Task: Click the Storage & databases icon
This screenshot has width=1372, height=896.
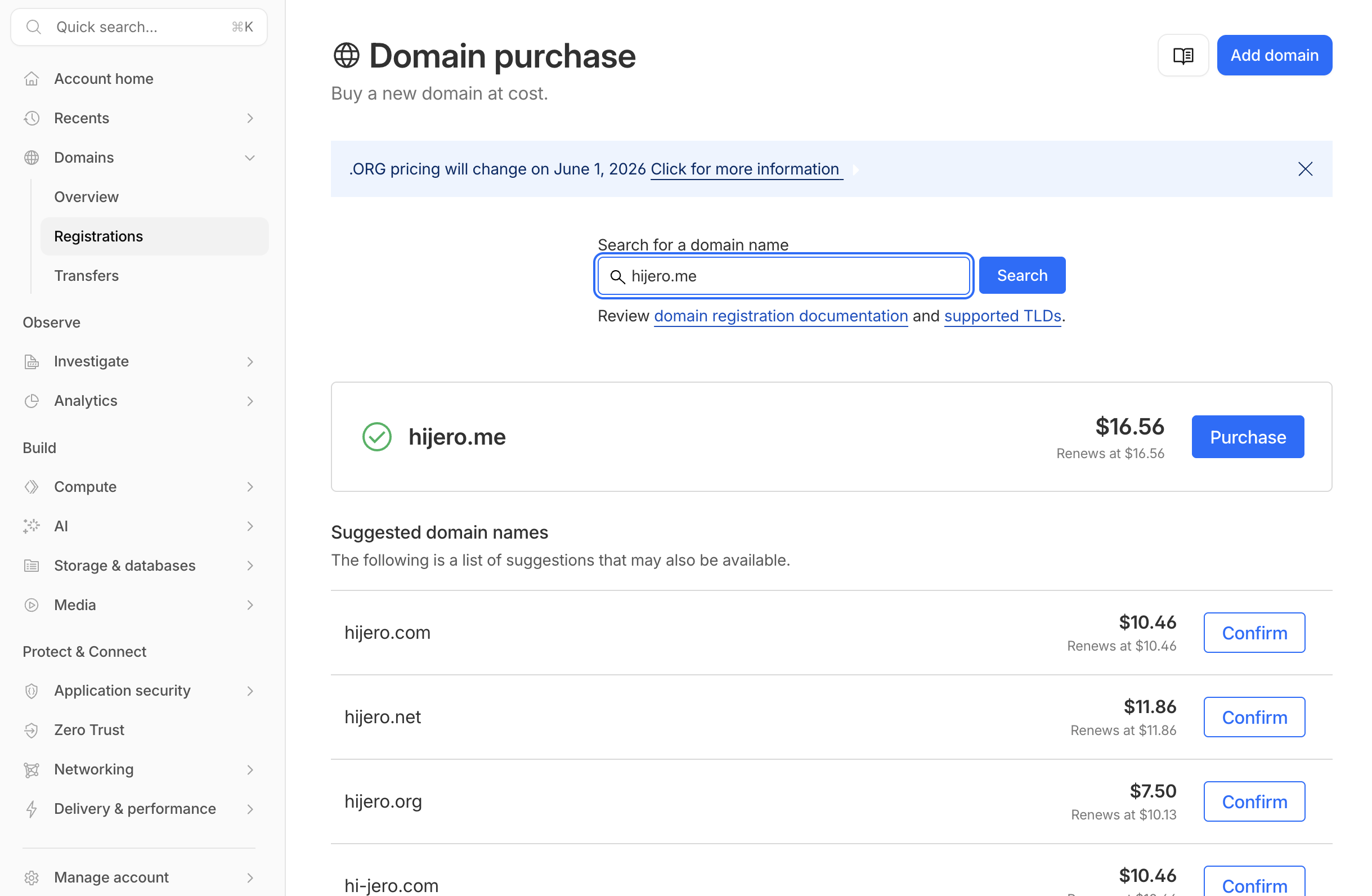Action: point(32,566)
